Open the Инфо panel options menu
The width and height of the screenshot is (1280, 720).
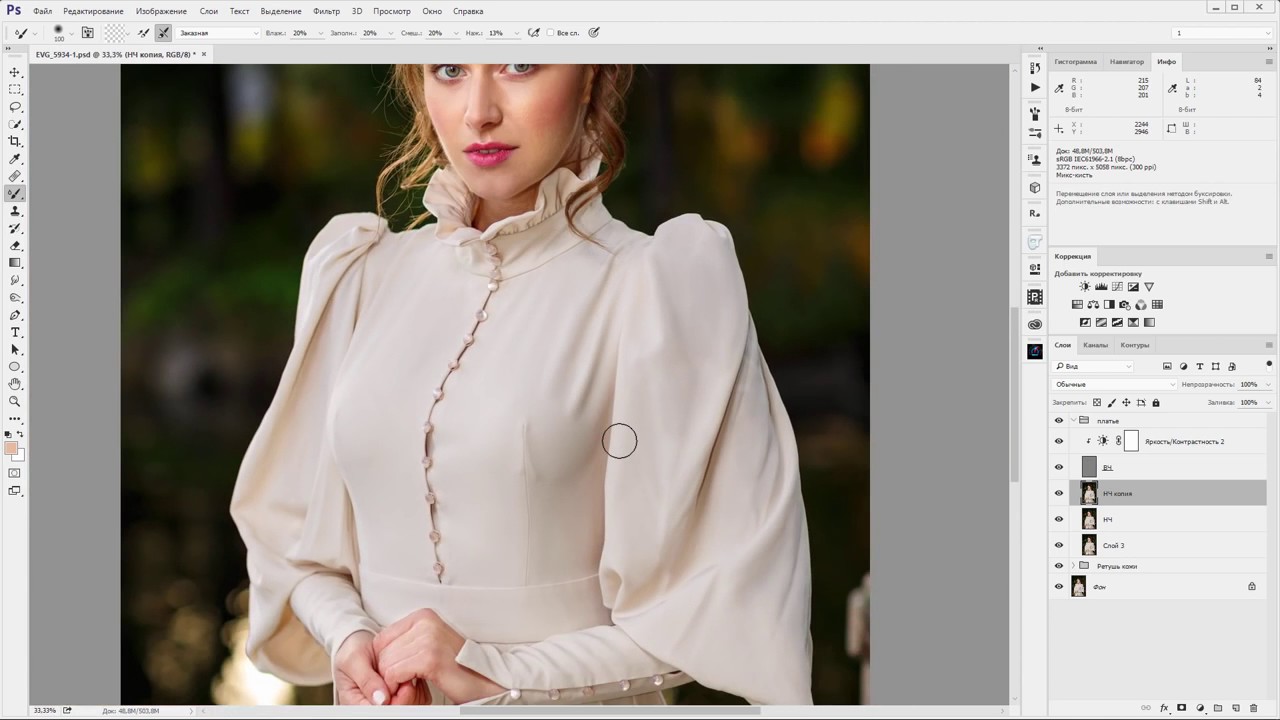1269,62
